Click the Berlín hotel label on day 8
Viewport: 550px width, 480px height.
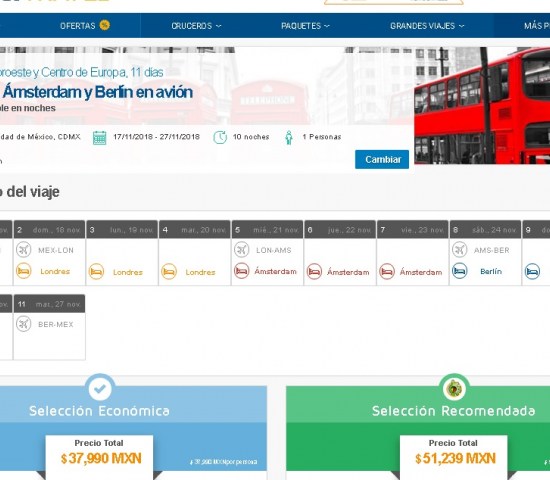point(491,271)
